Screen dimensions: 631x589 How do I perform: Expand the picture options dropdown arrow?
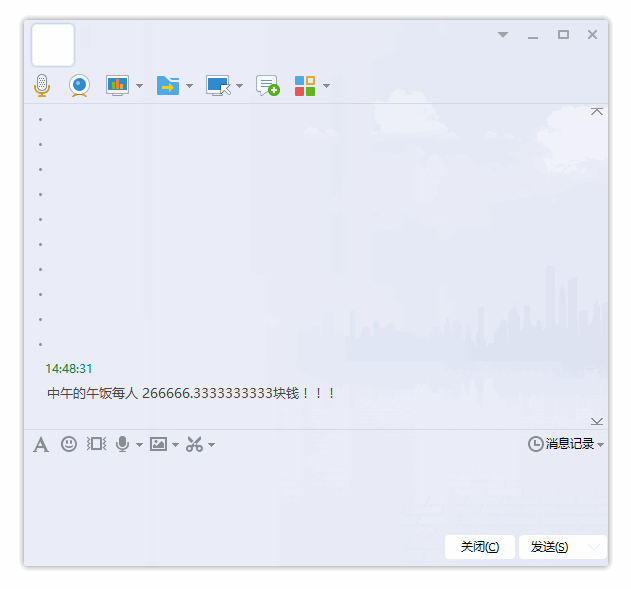pos(175,445)
